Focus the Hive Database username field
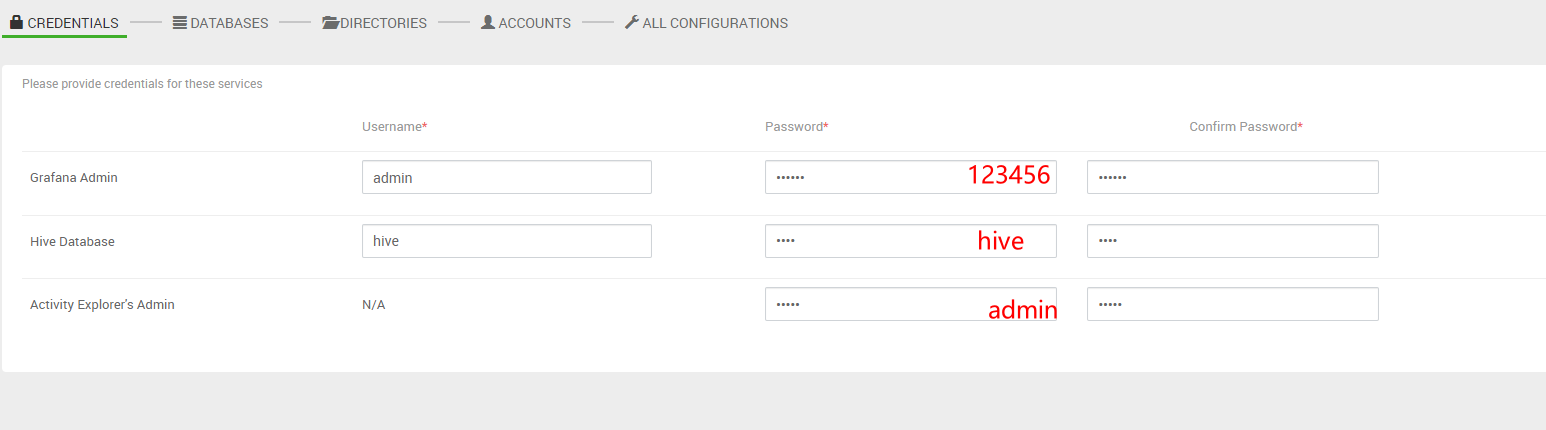This screenshot has width=1546, height=430. (x=506, y=241)
